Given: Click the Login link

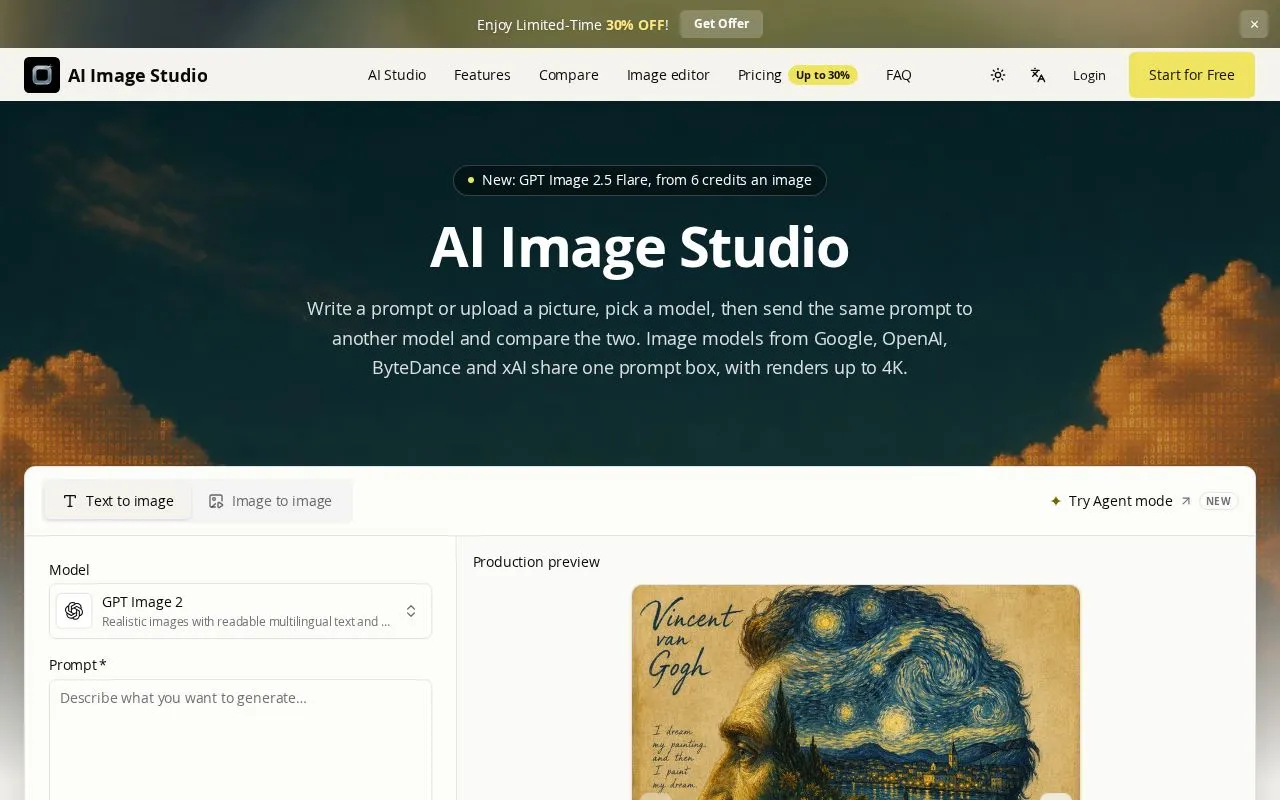Looking at the screenshot, I should [x=1089, y=75].
